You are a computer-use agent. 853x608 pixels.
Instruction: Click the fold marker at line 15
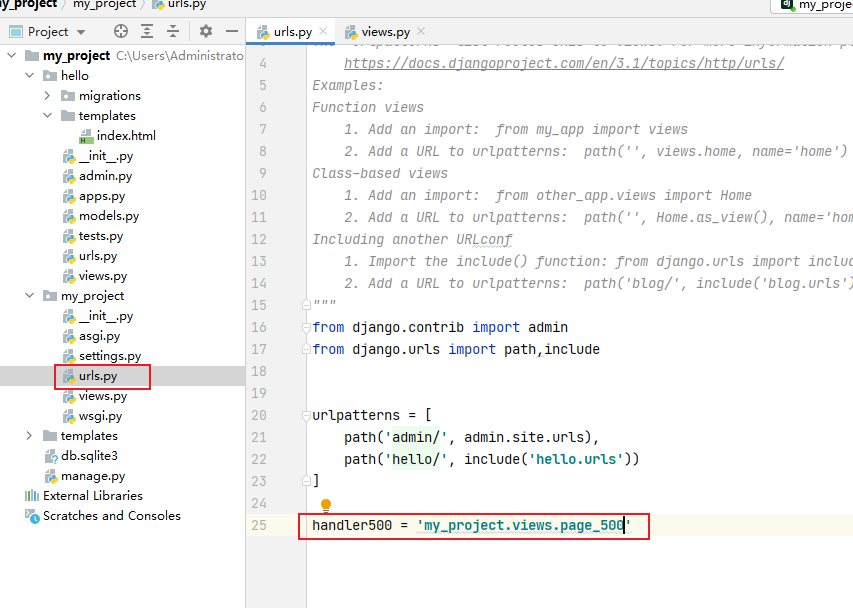point(306,306)
